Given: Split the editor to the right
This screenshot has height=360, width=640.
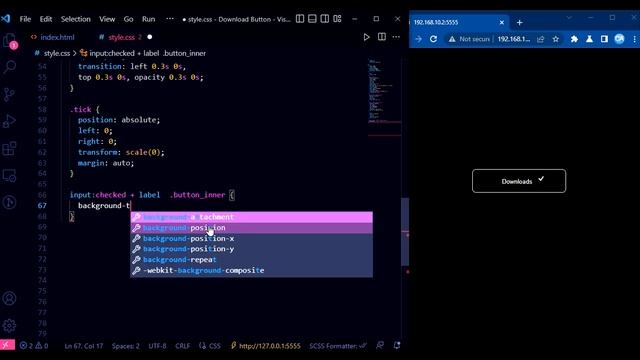Looking at the screenshot, I should pos(382,37).
